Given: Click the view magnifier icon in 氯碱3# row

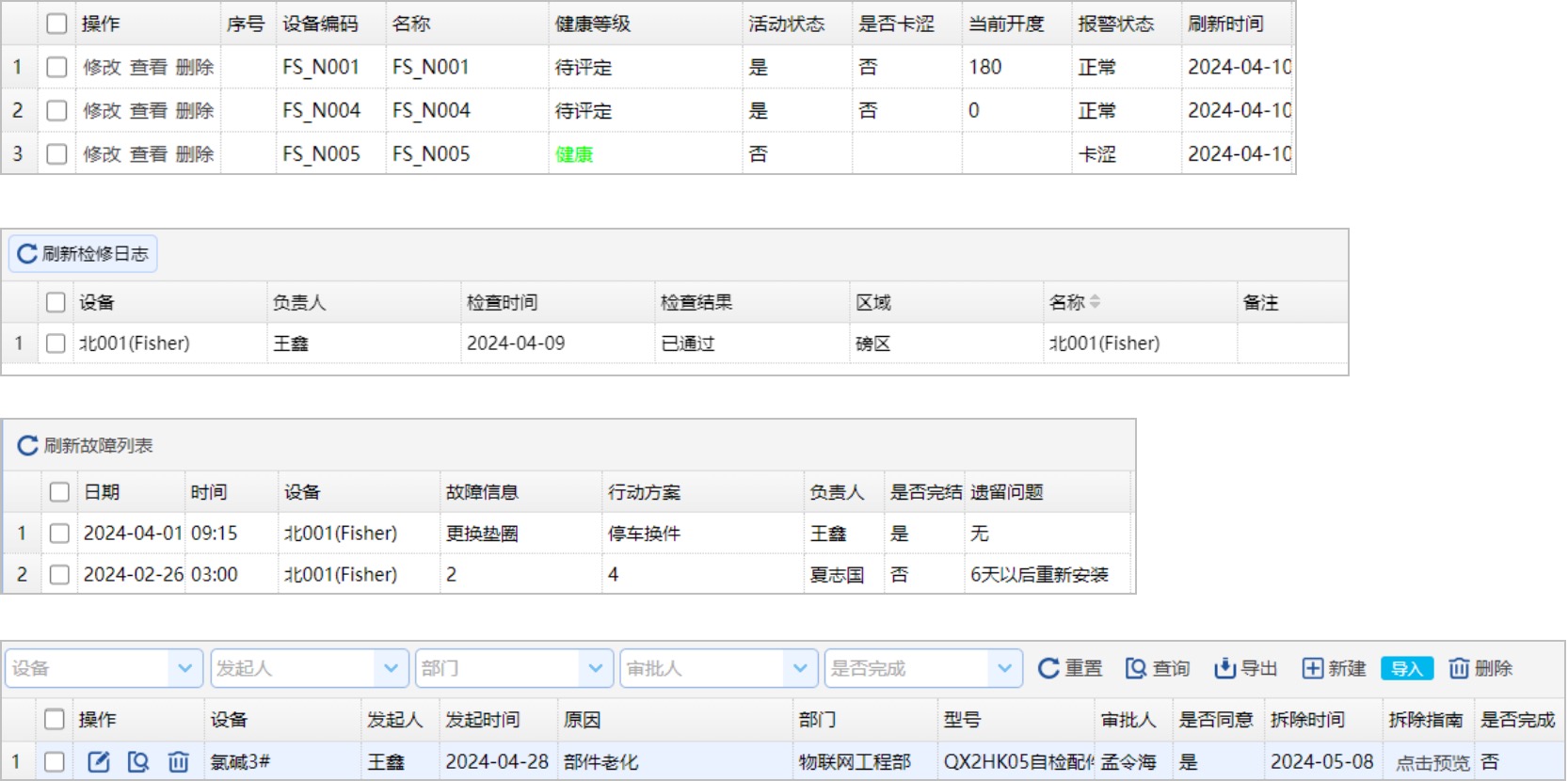Looking at the screenshot, I should click(138, 762).
